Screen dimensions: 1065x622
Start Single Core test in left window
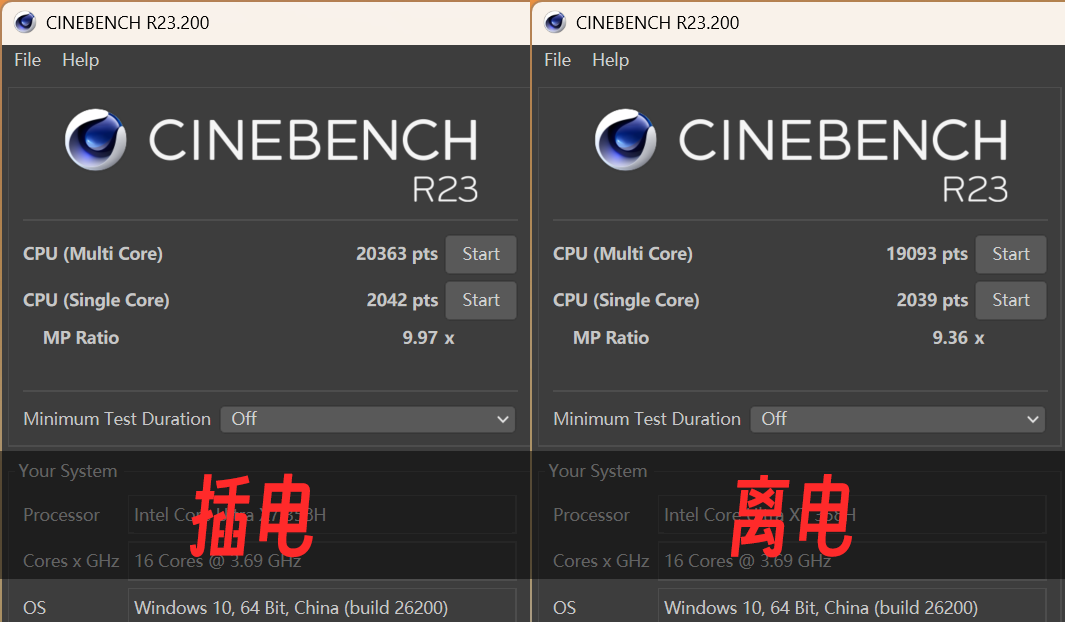(481, 300)
